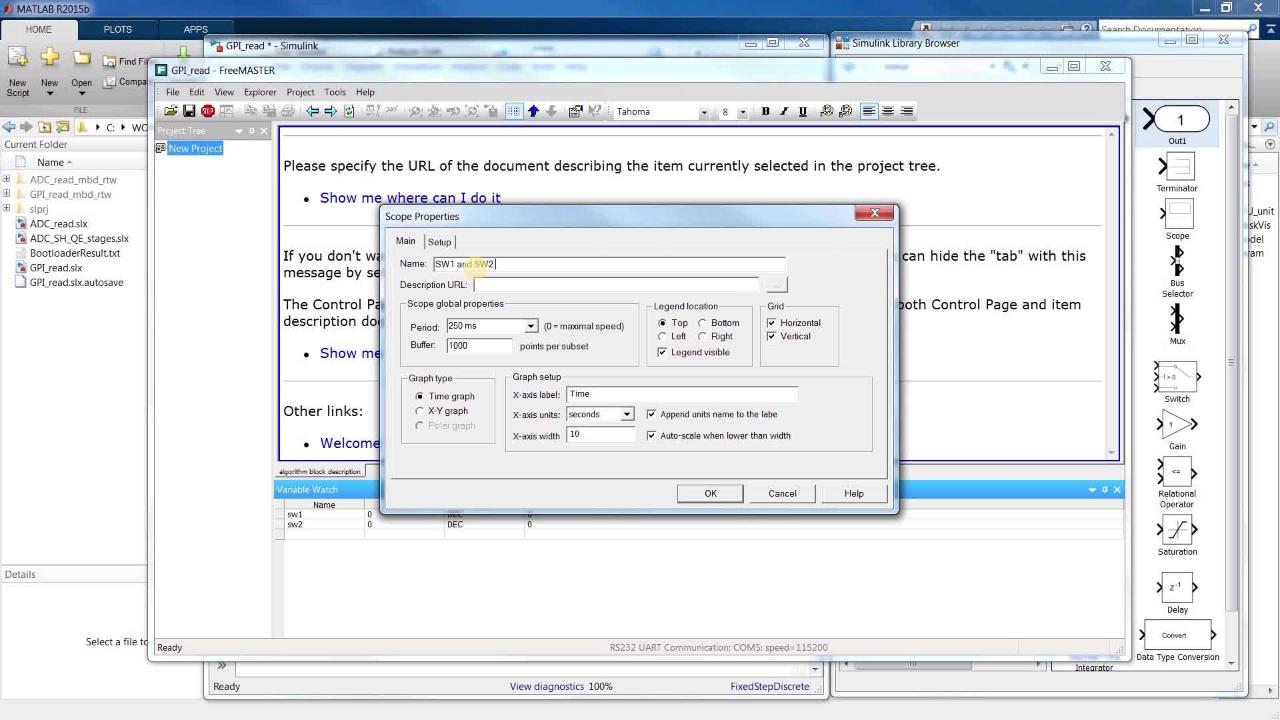Click the Description URL input field

coord(615,285)
